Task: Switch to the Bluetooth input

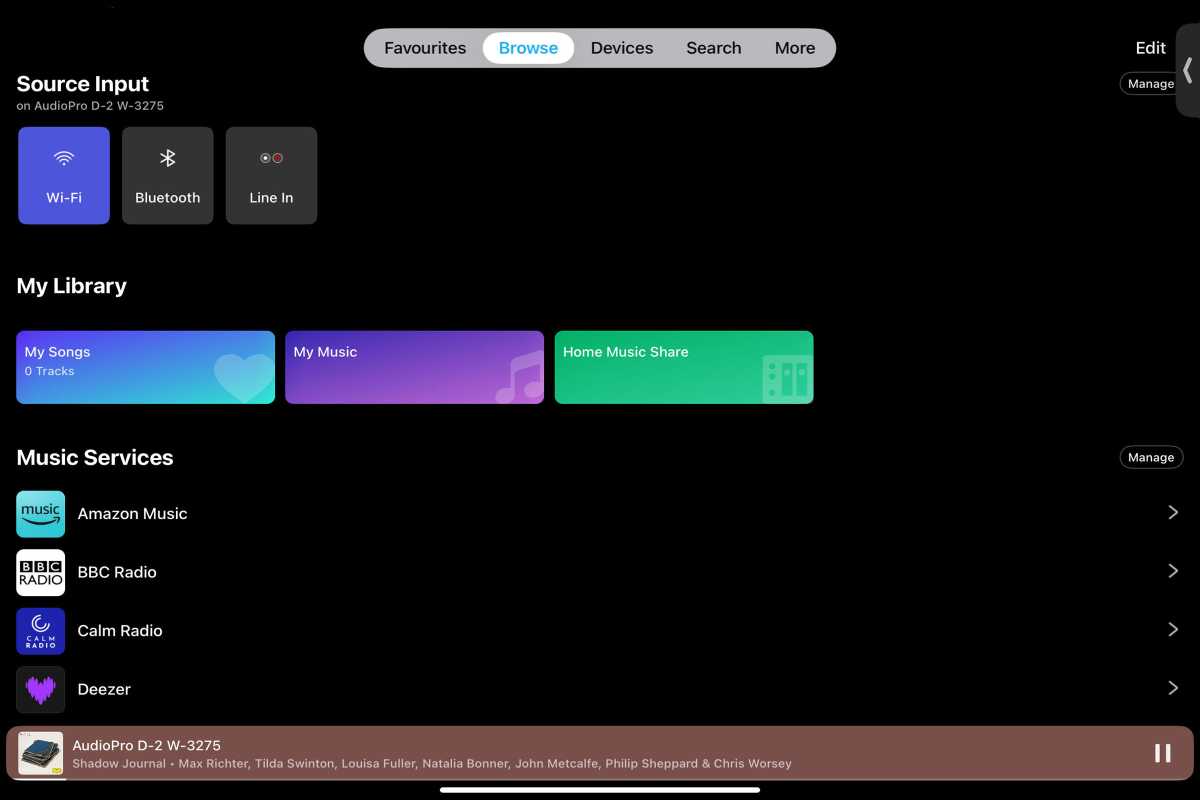Action: click(x=167, y=175)
